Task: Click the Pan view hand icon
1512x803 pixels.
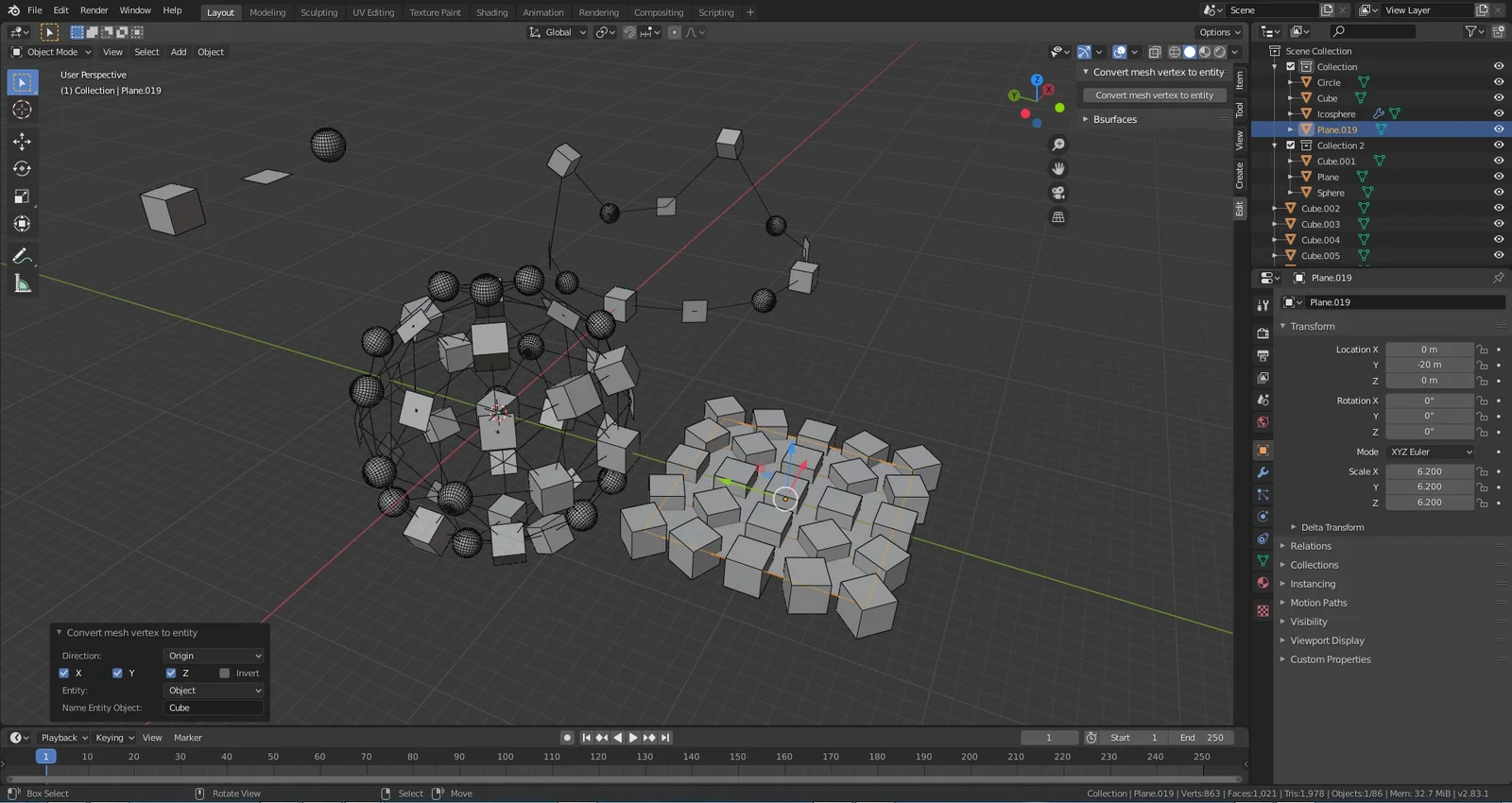Action: click(x=1058, y=169)
